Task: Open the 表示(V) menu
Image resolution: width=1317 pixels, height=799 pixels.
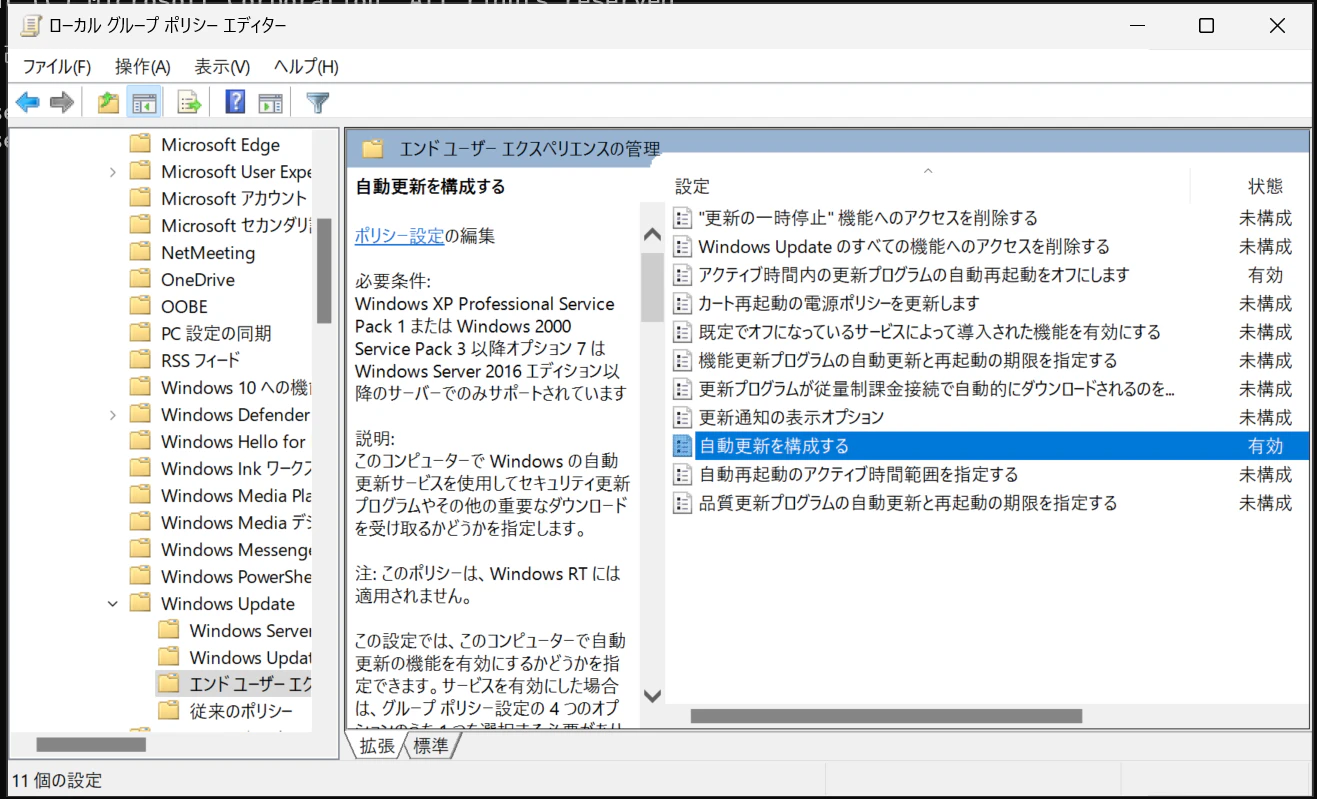Action: [222, 67]
